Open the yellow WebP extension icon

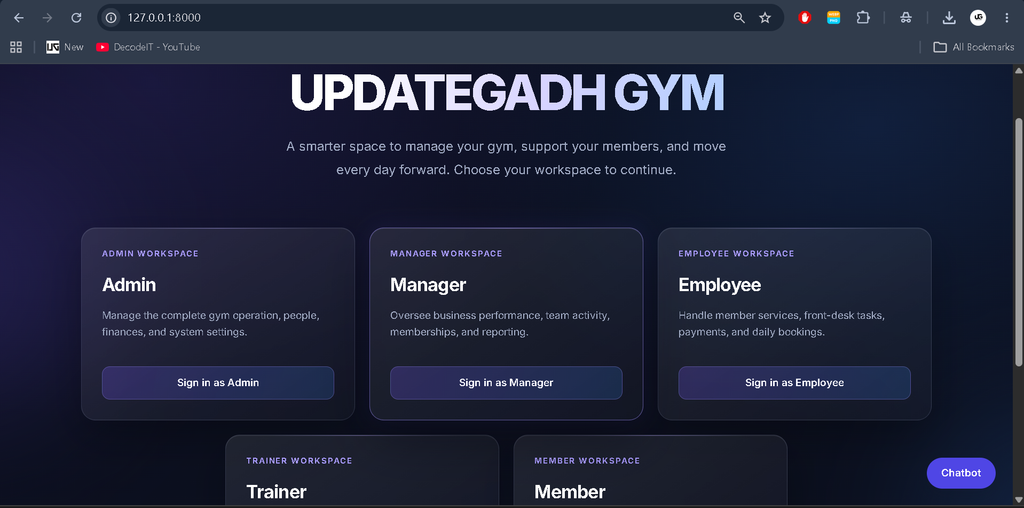pos(833,18)
